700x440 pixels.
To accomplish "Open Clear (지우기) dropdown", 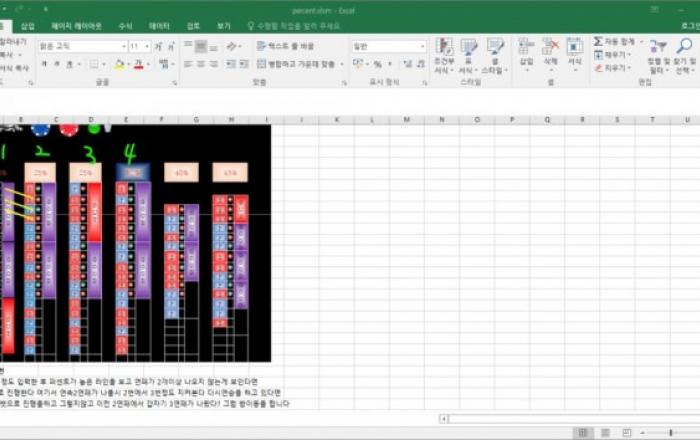I will click(612, 68).
